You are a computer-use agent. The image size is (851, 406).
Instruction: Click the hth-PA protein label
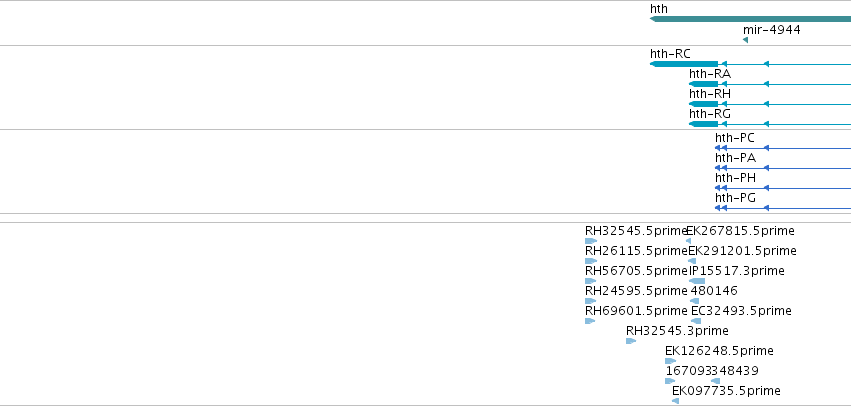735,158
